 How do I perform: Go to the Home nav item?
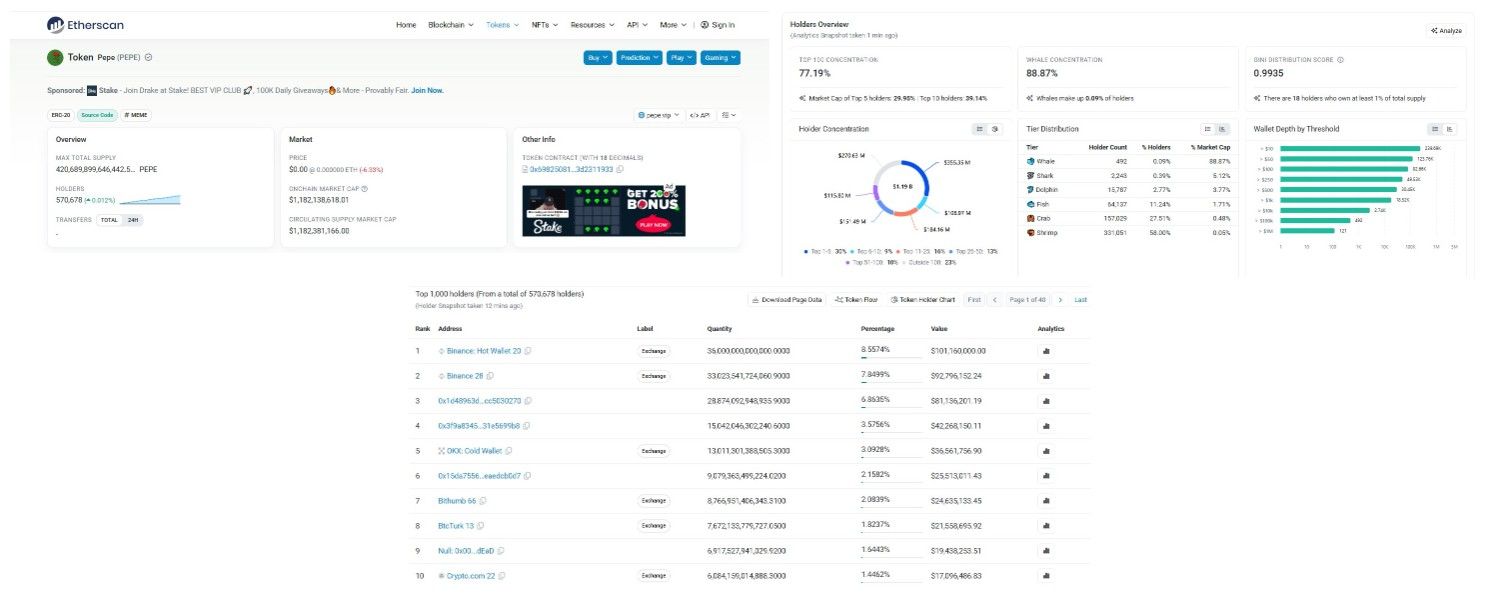[x=406, y=24]
